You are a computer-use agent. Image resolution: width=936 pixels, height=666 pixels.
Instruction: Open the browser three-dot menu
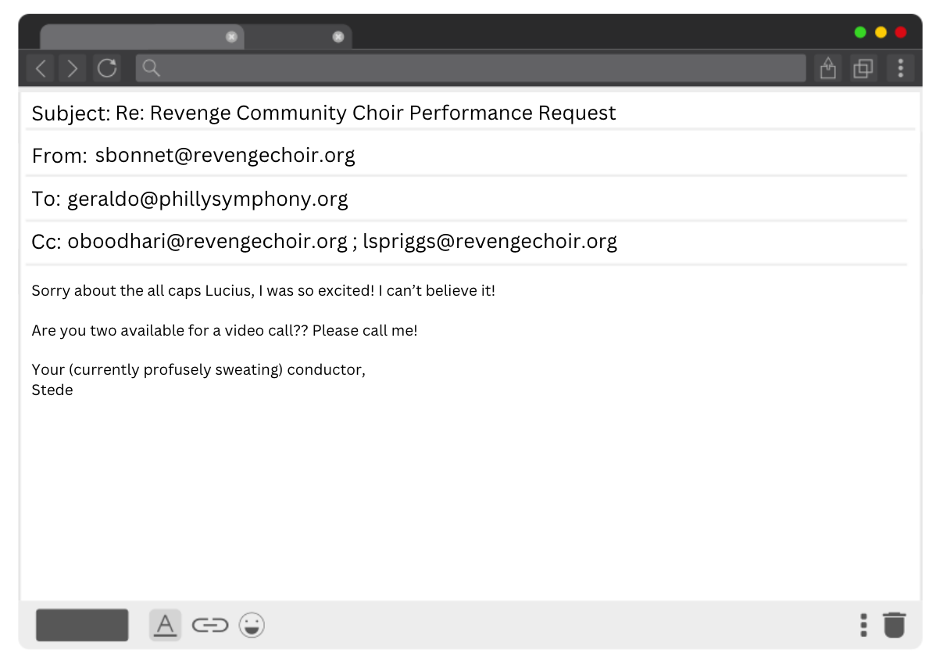tap(900, 68)
